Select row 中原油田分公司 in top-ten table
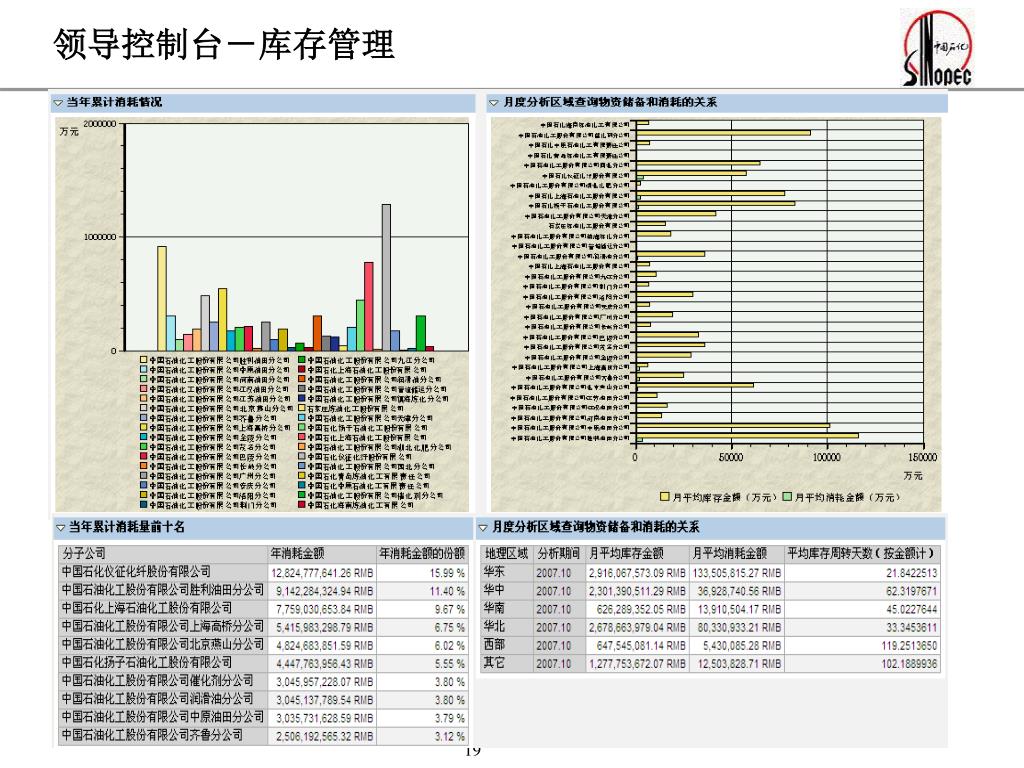The image size is (1024, 768). coord(263,718)
